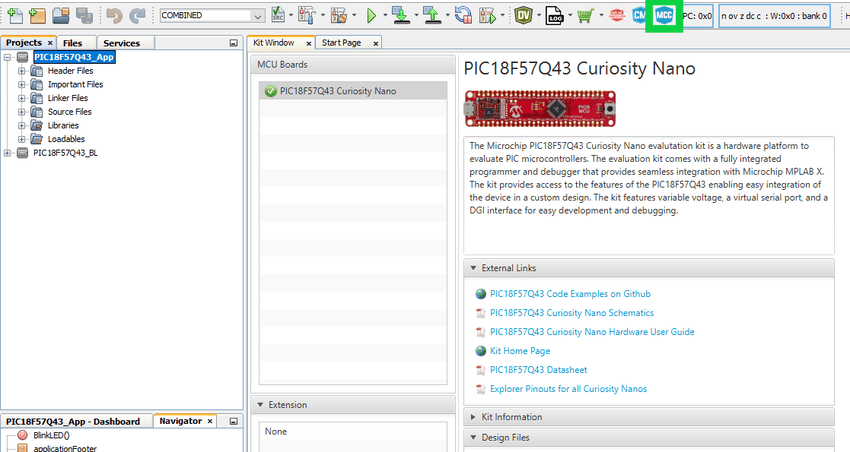The width and height of the screenshot is (850, 452).
Task: Switch to the Files tab
Action: 72,43
